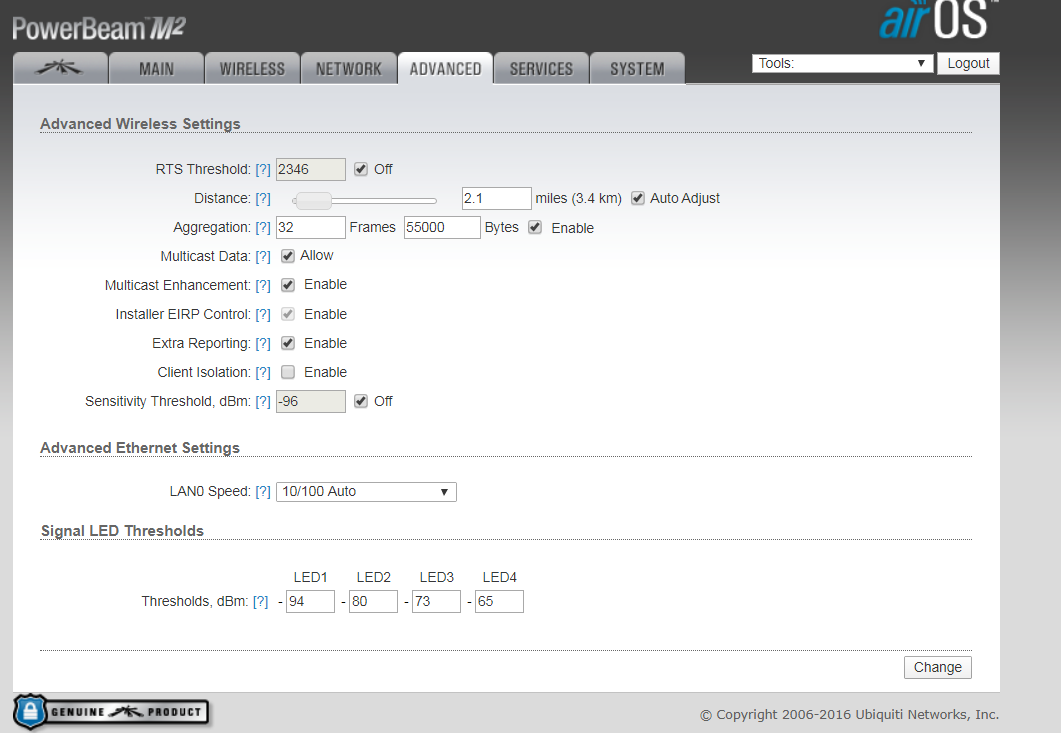Click the PowerBeam M2 title
Image resolution: width=1061 pixels, height=733 pixels.
pyautogui.click(x=99, y=29)
